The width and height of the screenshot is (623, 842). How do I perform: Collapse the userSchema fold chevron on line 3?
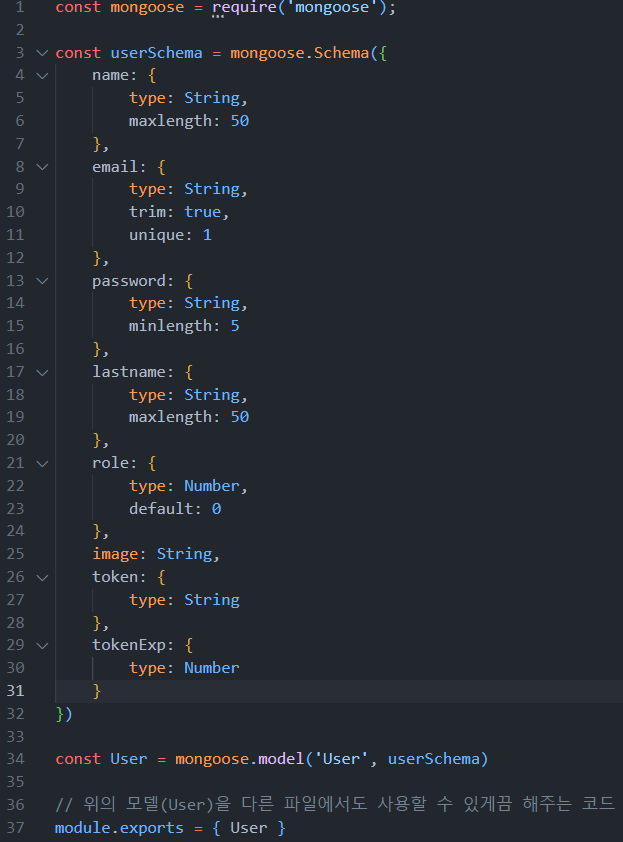point(42,53)
